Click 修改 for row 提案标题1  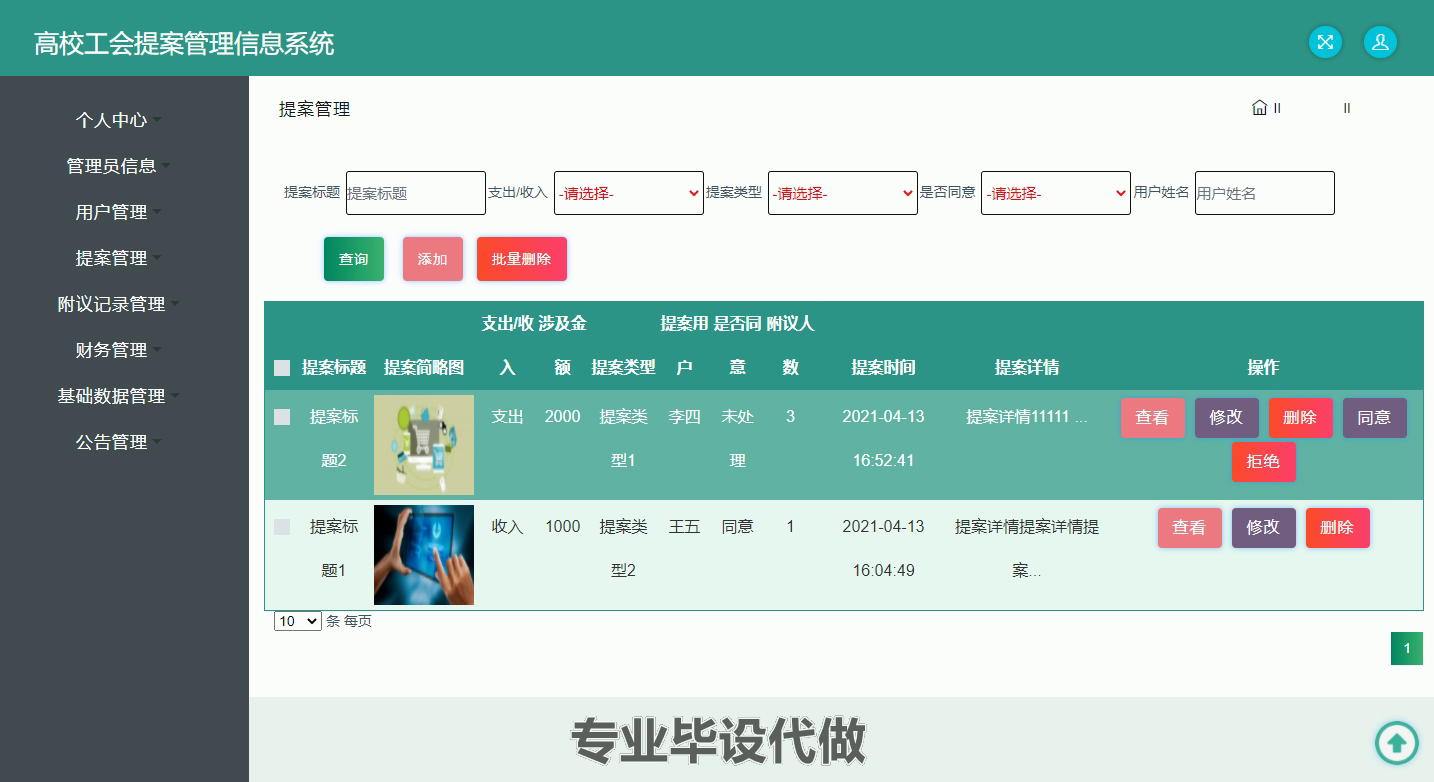tap(1264, 528)
